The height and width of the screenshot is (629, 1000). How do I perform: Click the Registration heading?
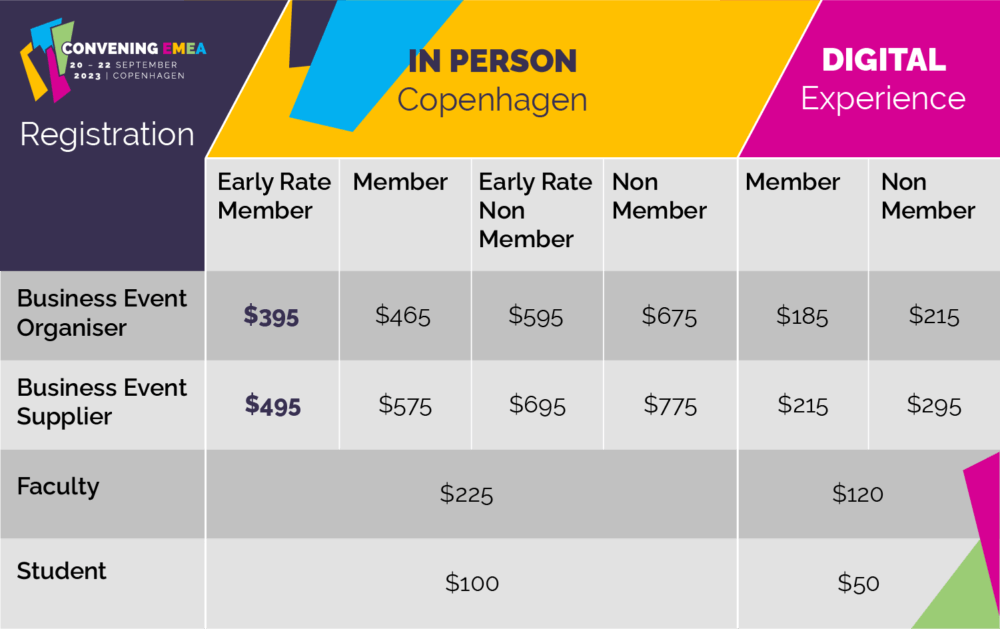pyautogui.click(x=107, y=134)
